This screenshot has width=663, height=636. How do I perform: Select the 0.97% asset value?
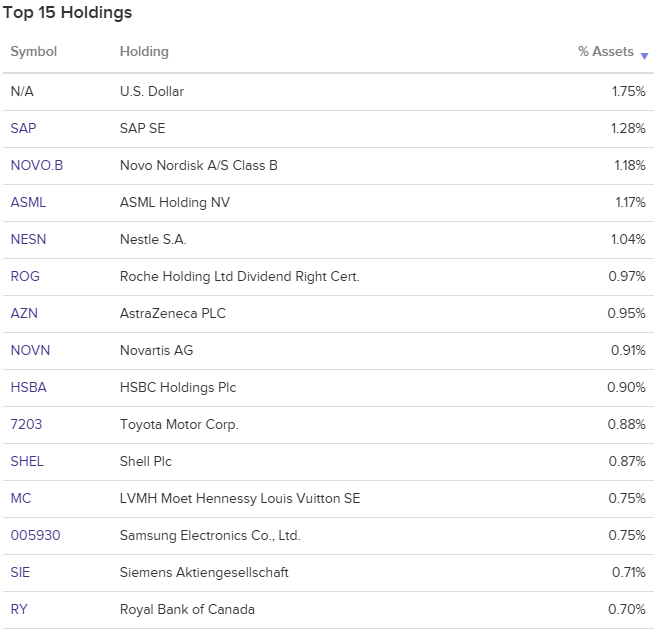pos(627,276)
